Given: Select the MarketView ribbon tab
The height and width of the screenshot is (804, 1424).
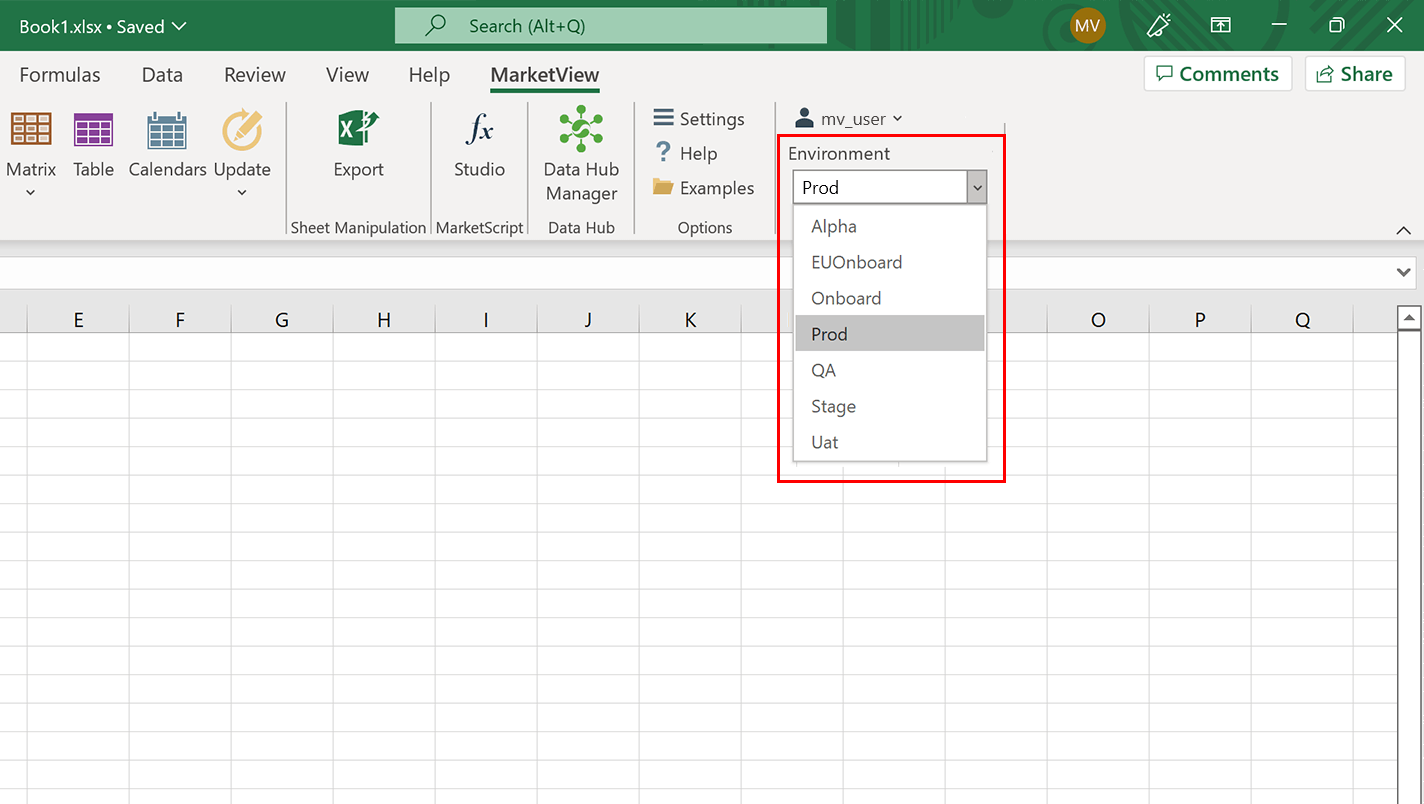Looking at the screenshot, I should click(545, 75).
